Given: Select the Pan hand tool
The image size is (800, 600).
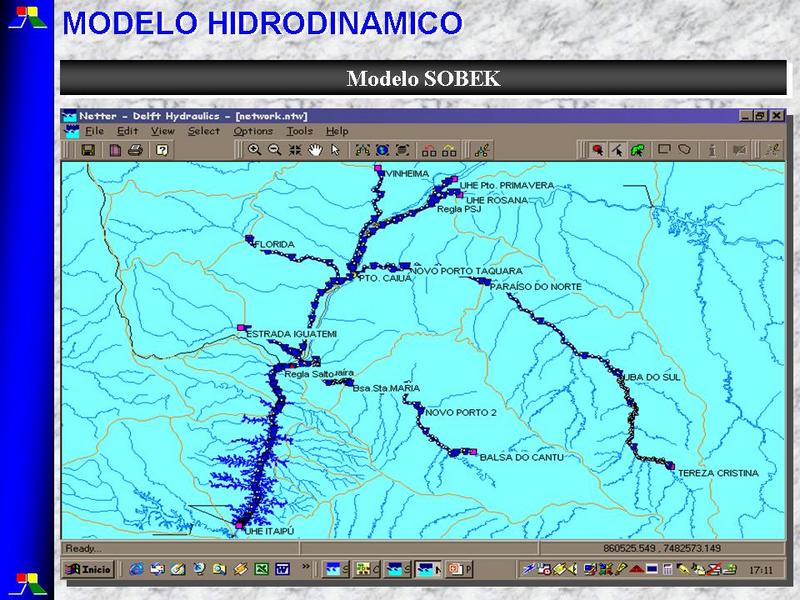Looking at the screenshot, I should tap(315, 150).
